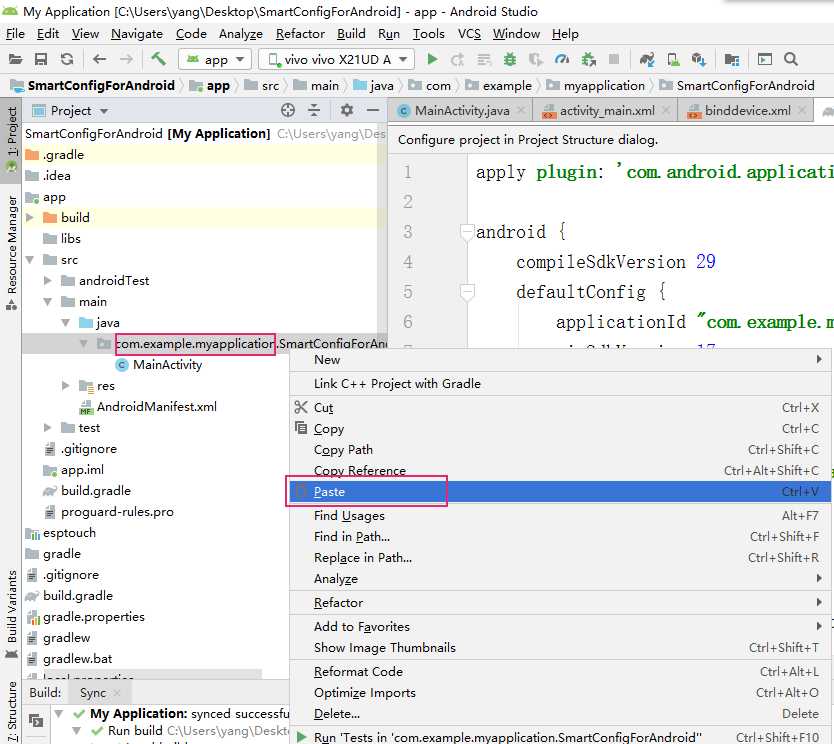Collapse the main folder
Image resolution: width=834 pixels, height=744 pixels.
pos(47,302)
